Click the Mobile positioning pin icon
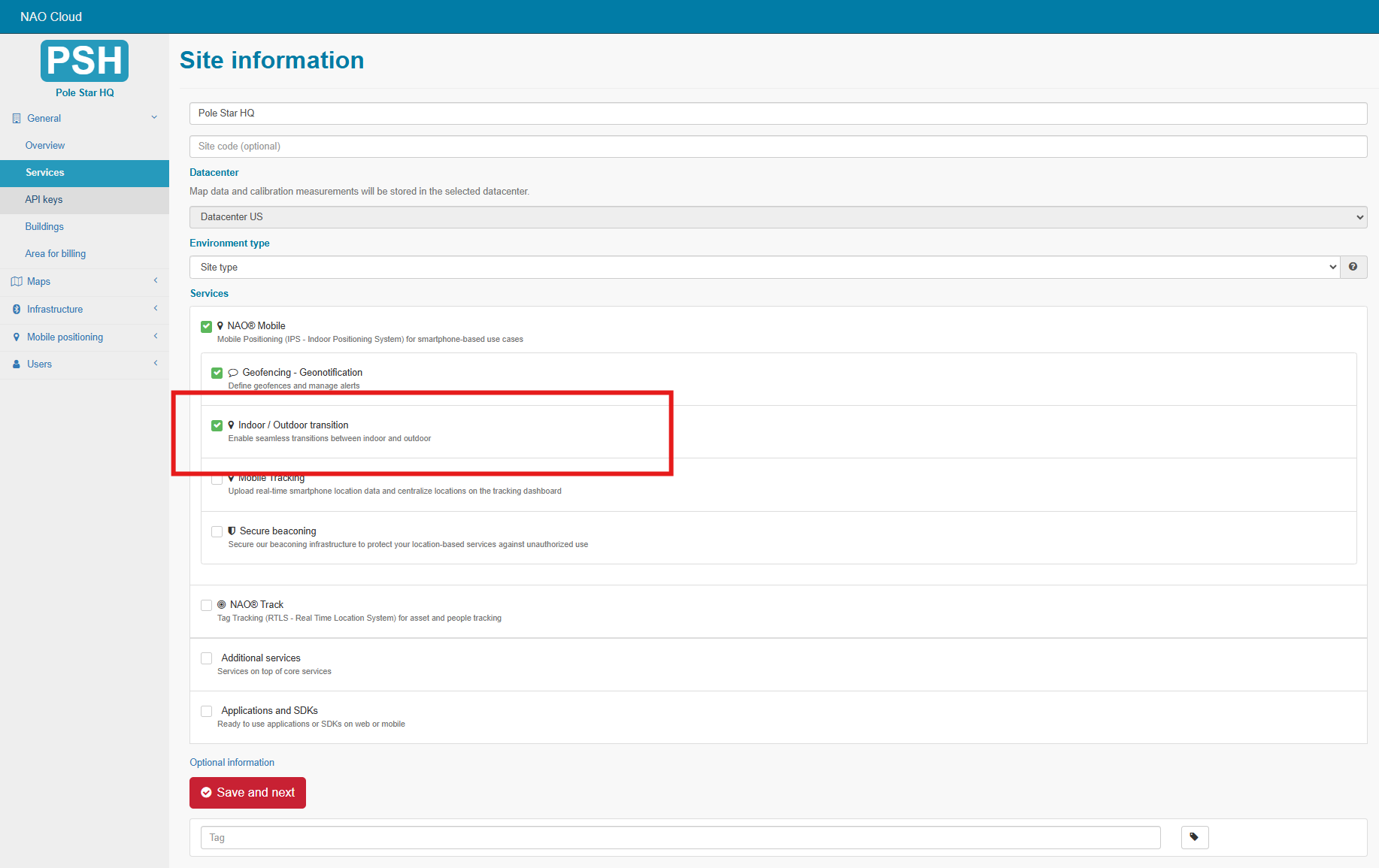Screen dimensions: 1379x868 tap(17, 337)
